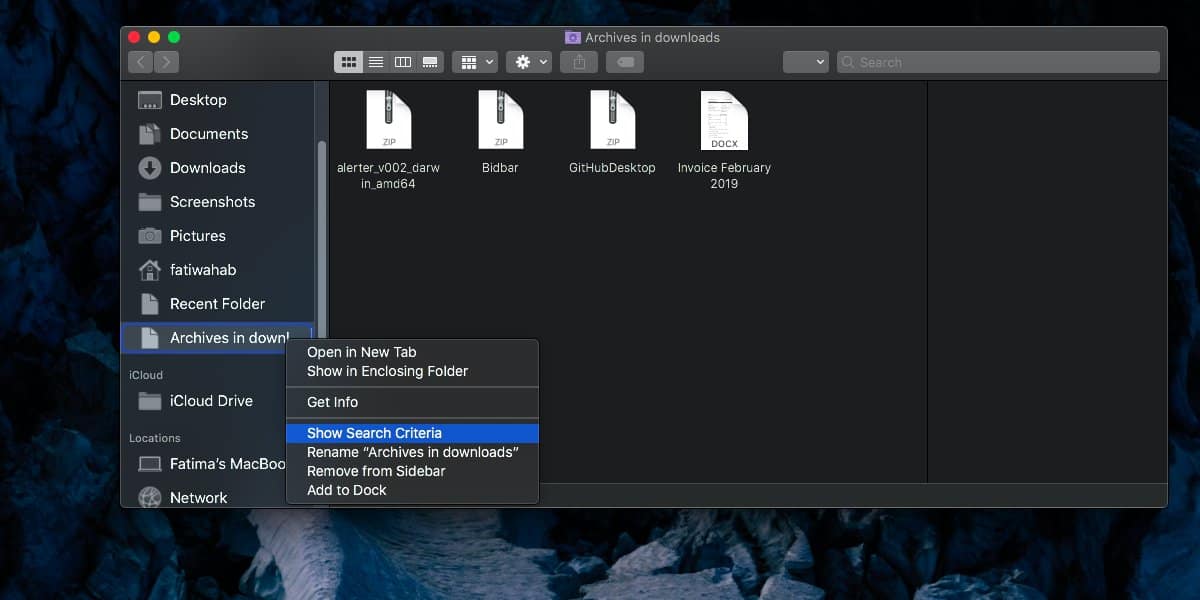
Task: Switch to column view in toolbar
Action: tap(403, 62)
